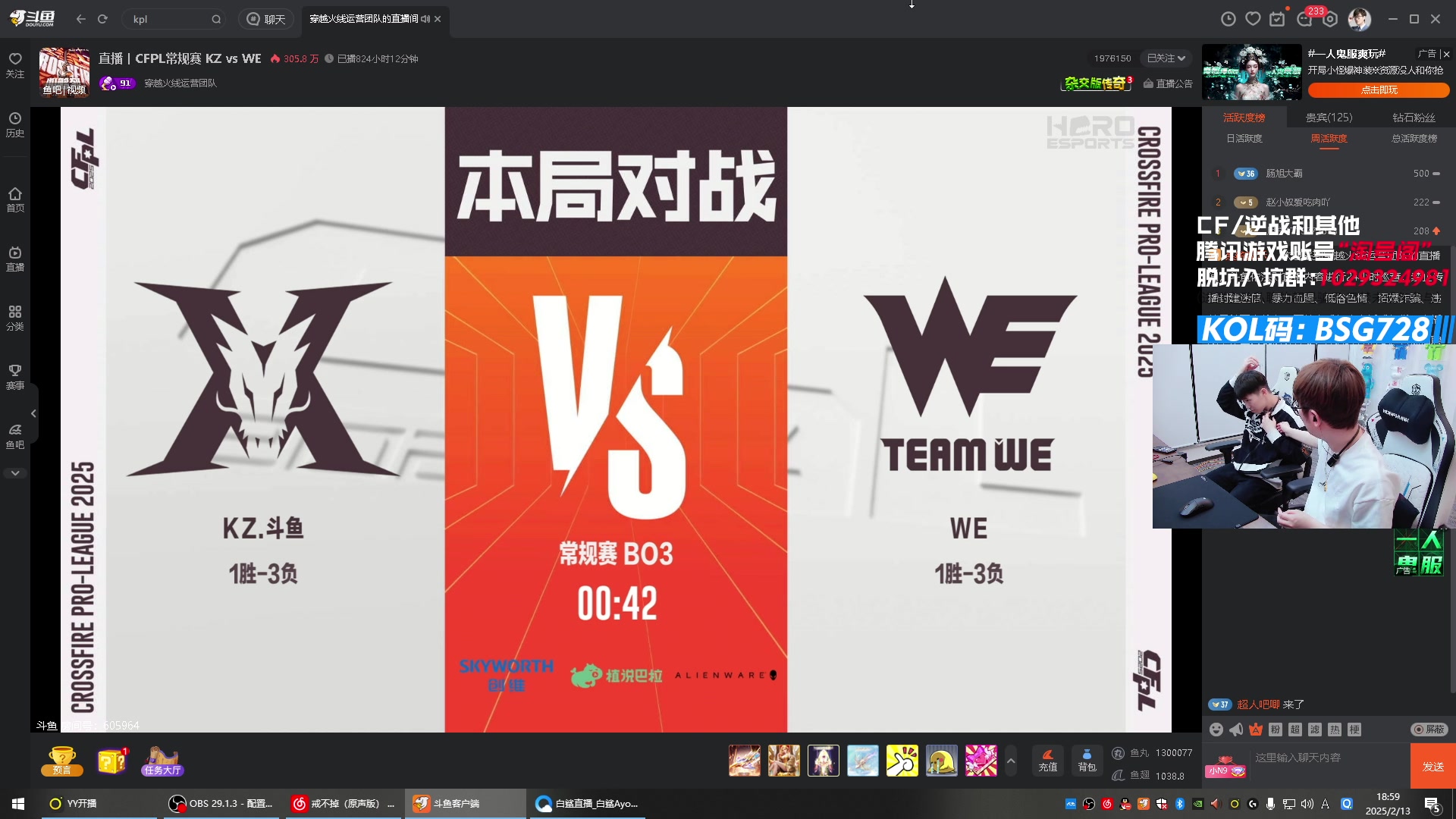
Task: Select the 日活跃度 sub-tab
Action: click(x=1244, y=139)
